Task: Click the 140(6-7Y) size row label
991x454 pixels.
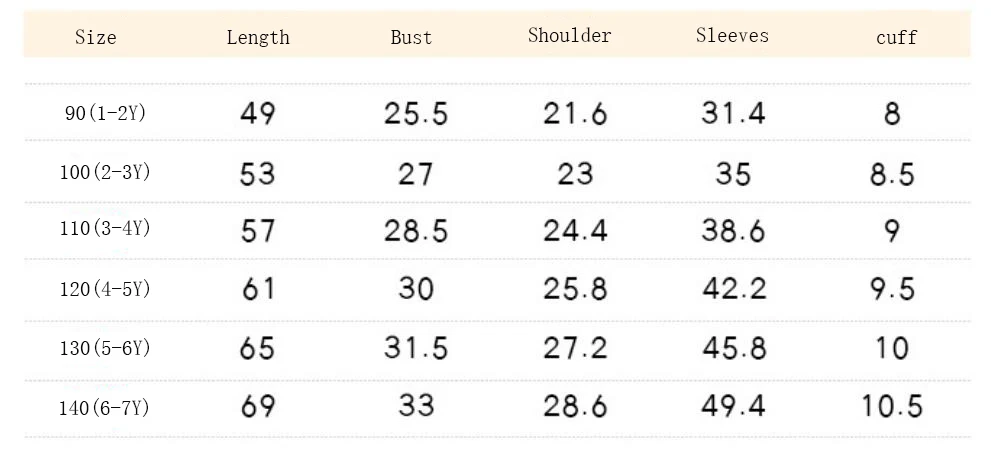Action: (105, 407)
